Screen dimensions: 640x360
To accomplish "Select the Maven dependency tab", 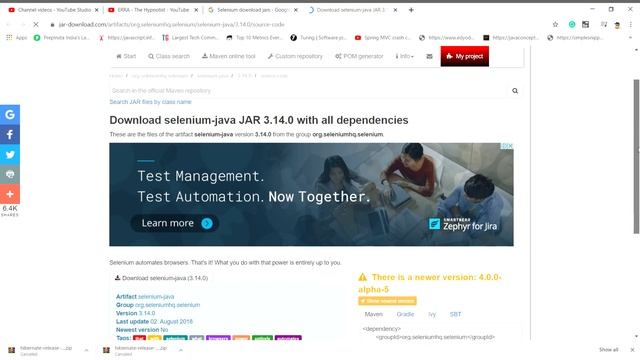I will click(x=373, y=314).
